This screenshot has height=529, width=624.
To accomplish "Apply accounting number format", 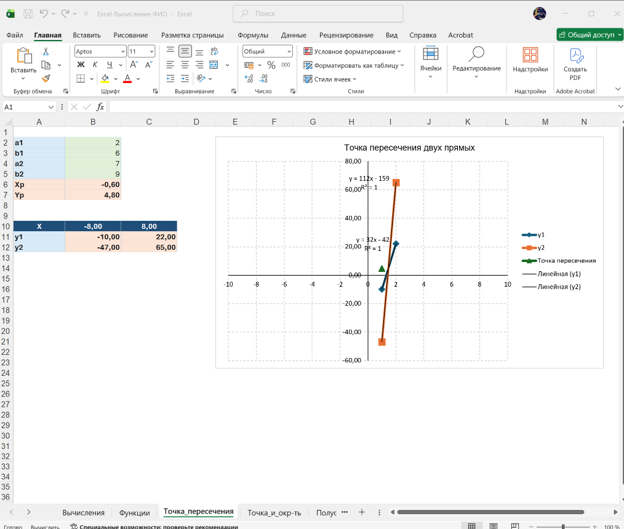I will click(x=249, y=65).
